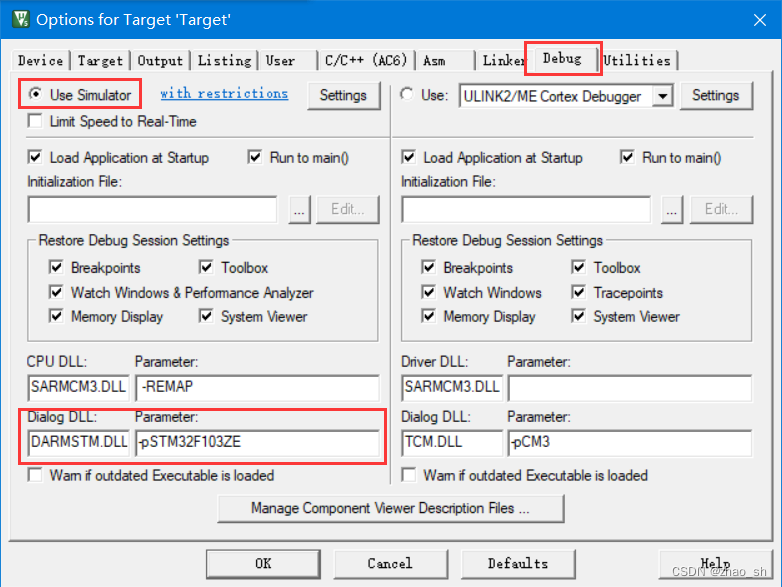The height and width of the screenshot is (587, 782).
Task: Switch to the Device tab
Action: click(x=40, y=61)
